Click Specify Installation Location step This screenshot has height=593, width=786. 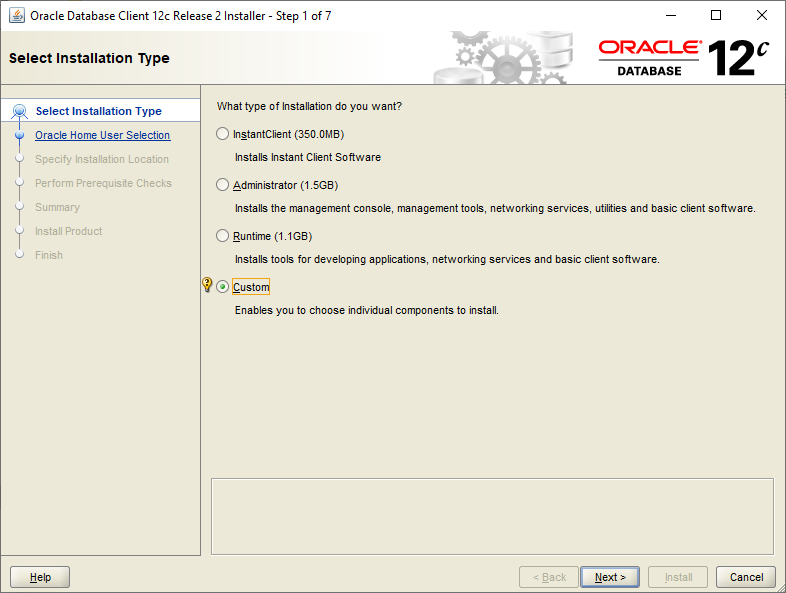(101, 159)
